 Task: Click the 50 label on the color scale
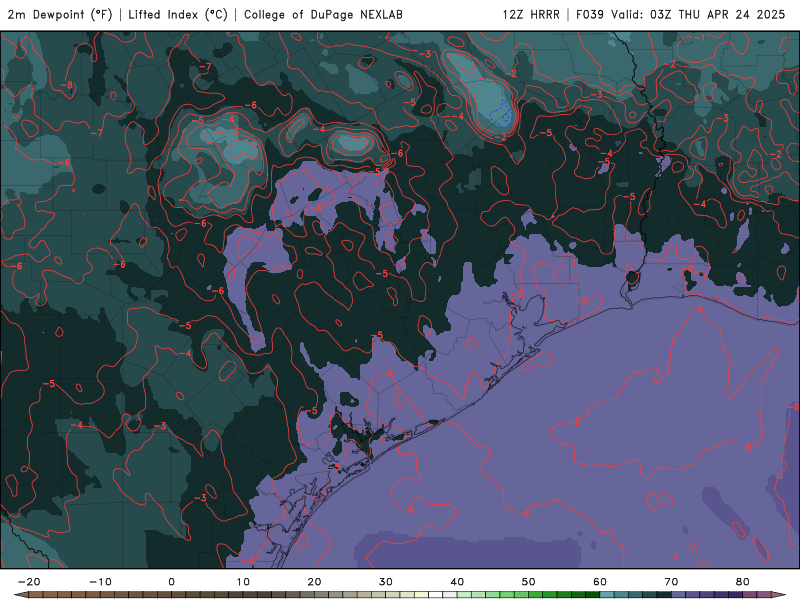(529, 582)
